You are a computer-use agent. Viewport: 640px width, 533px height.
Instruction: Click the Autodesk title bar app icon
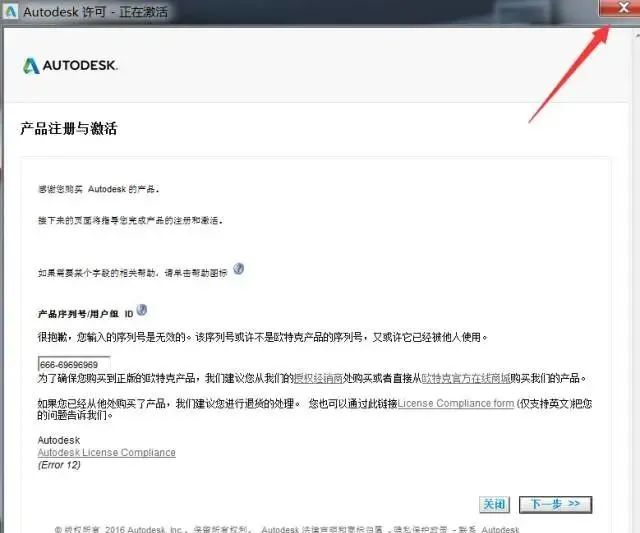coord(10,11)
